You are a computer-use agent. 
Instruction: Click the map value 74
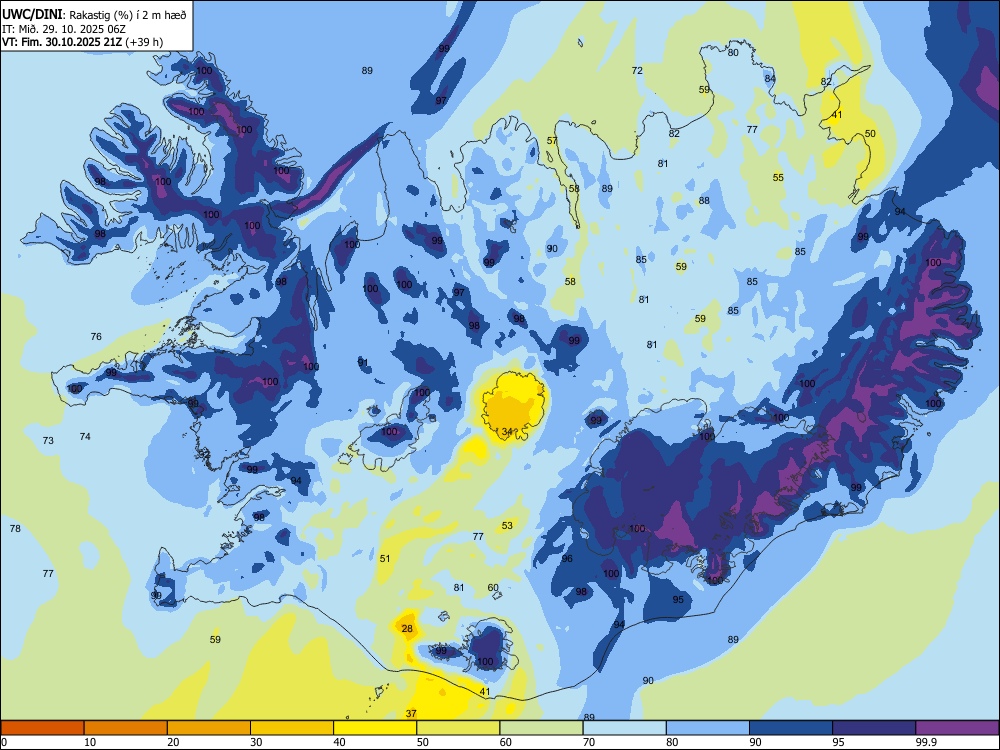85,436
